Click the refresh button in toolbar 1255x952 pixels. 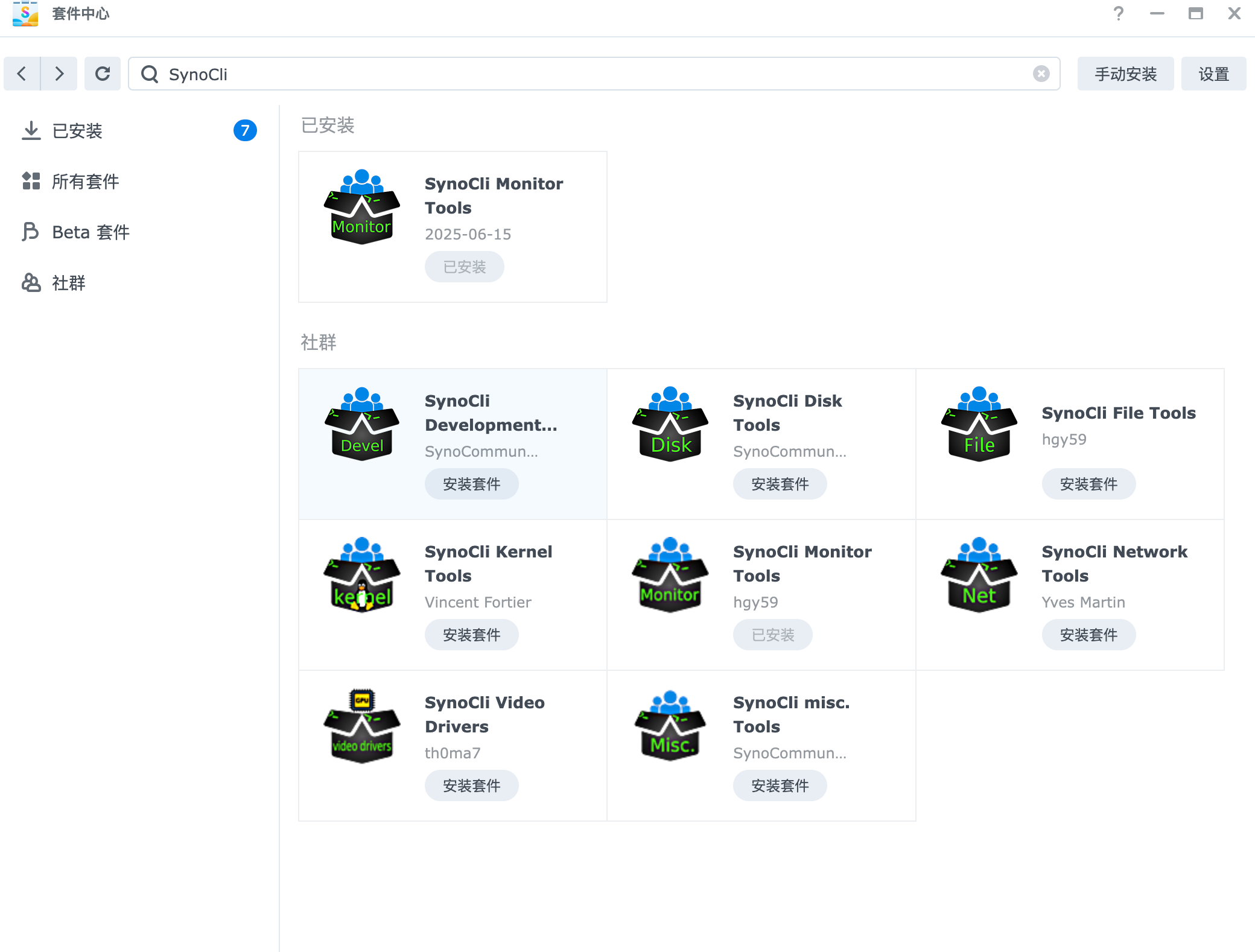[x=103, y=74]
